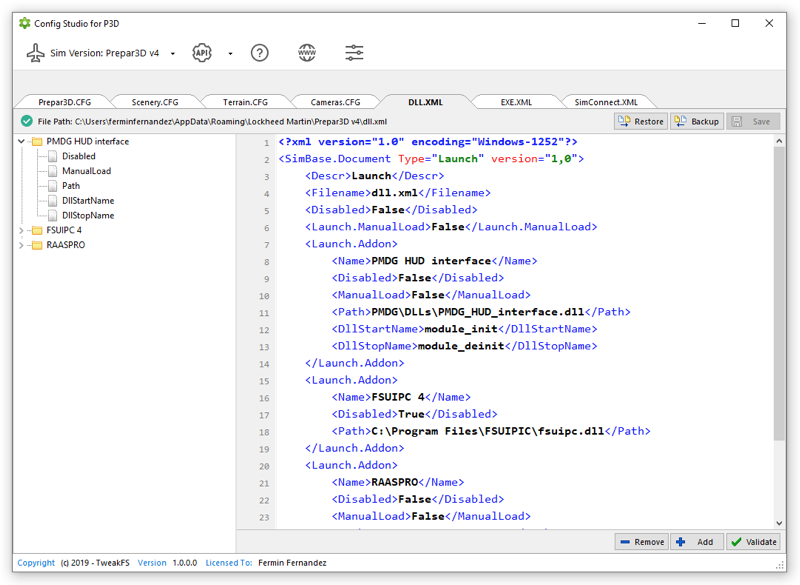Image resolution: width=800 pixels, height=585 pixels.
Task: Select the ManualLoad tree item
Action: tap(86, 171)
